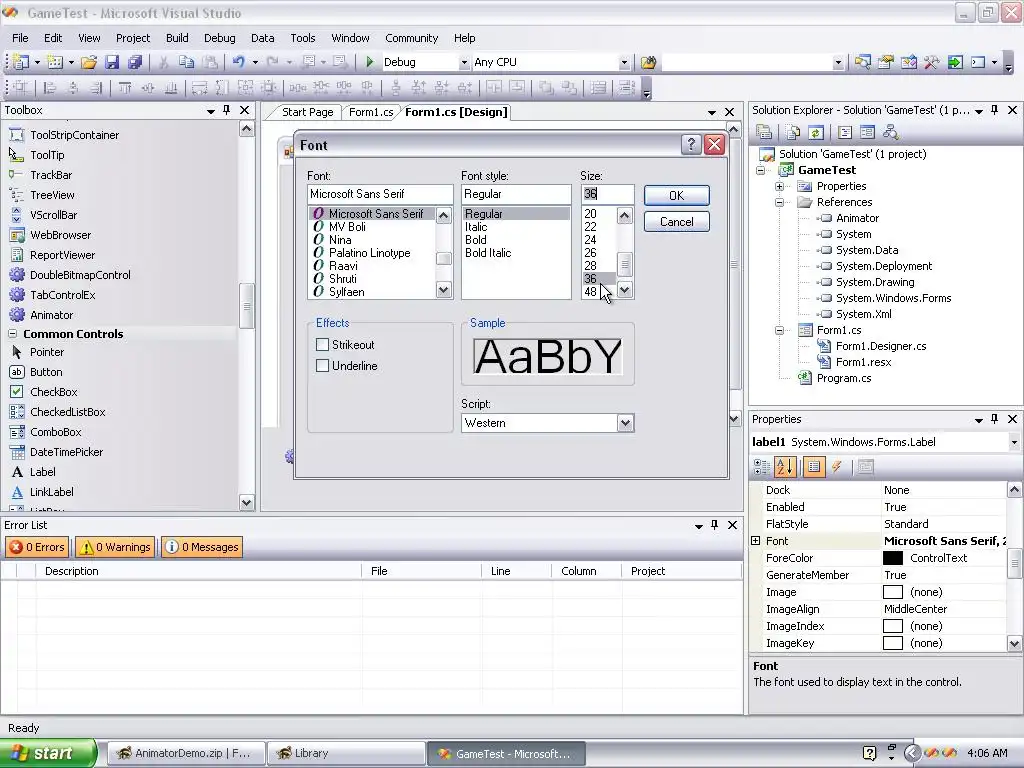Choose the LinkLabel control in Toolbox

point(52,492)
